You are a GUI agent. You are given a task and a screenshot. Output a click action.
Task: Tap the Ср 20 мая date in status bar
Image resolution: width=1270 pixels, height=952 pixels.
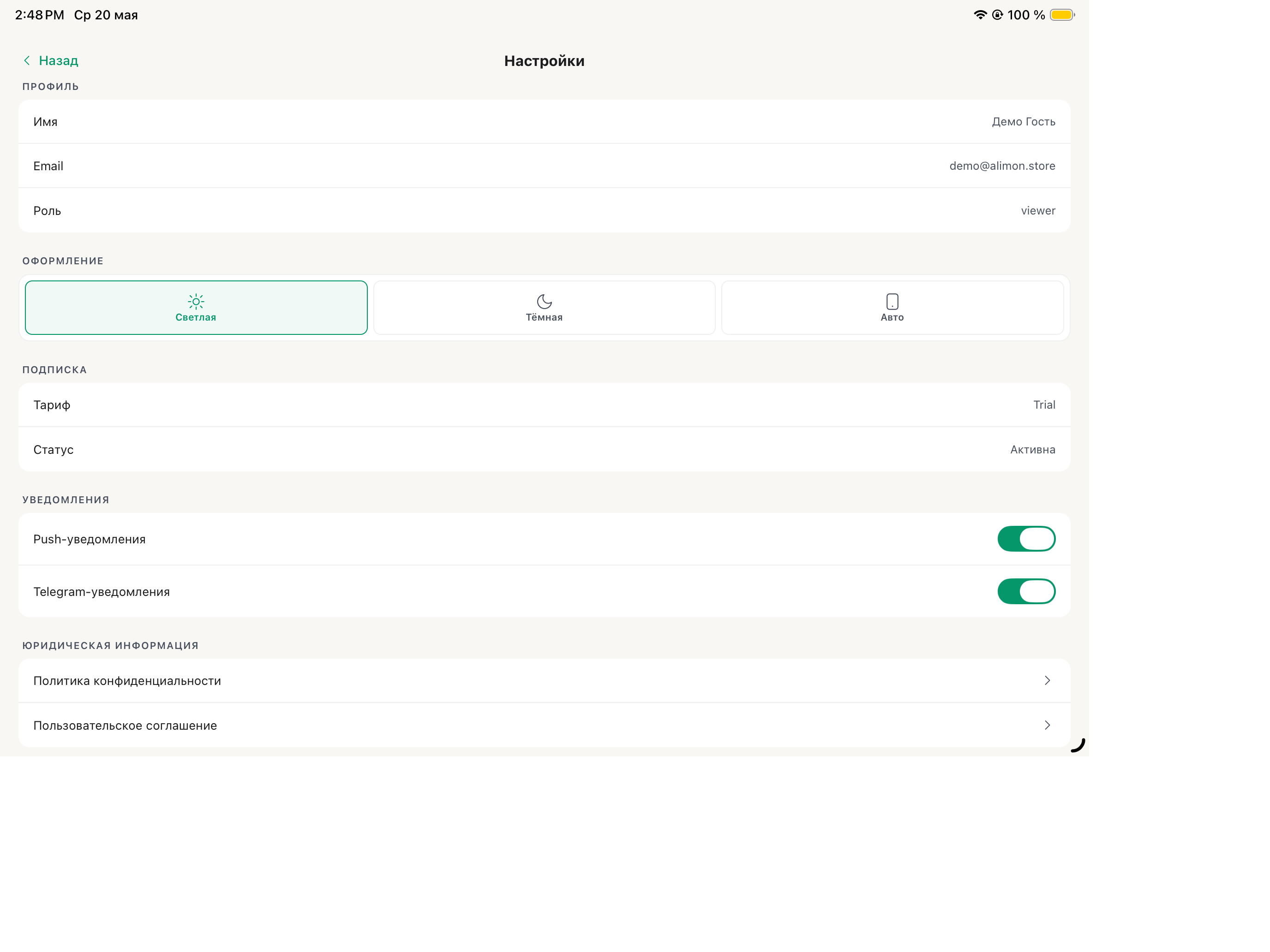(106, 15)
